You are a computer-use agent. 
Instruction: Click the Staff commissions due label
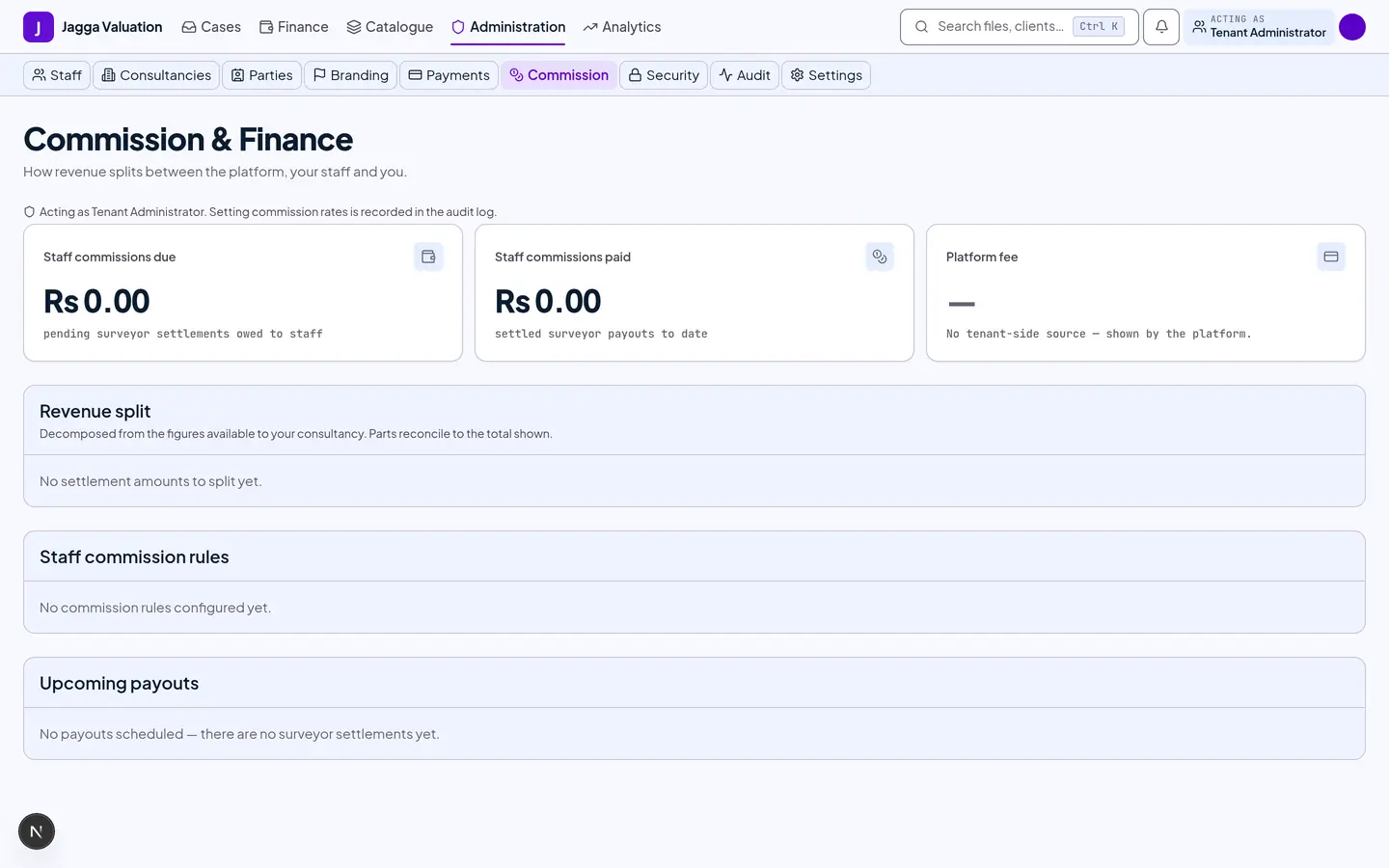pyautogui.click(x=109, y=257)
